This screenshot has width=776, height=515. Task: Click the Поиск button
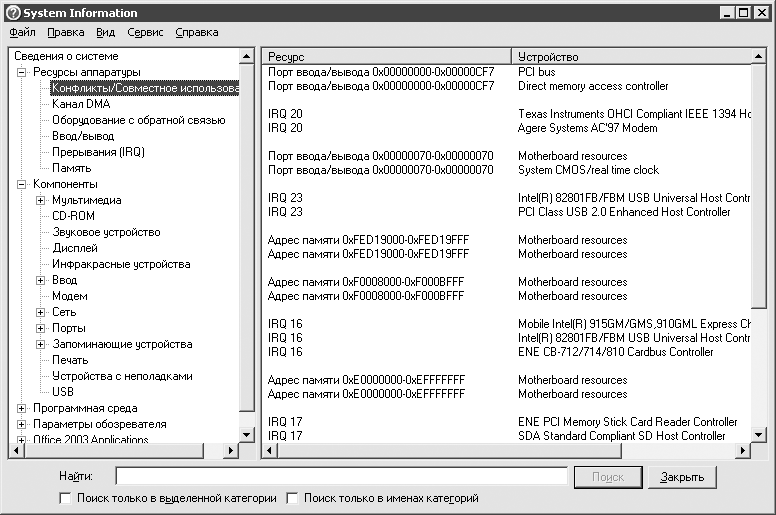pos(608,477)
